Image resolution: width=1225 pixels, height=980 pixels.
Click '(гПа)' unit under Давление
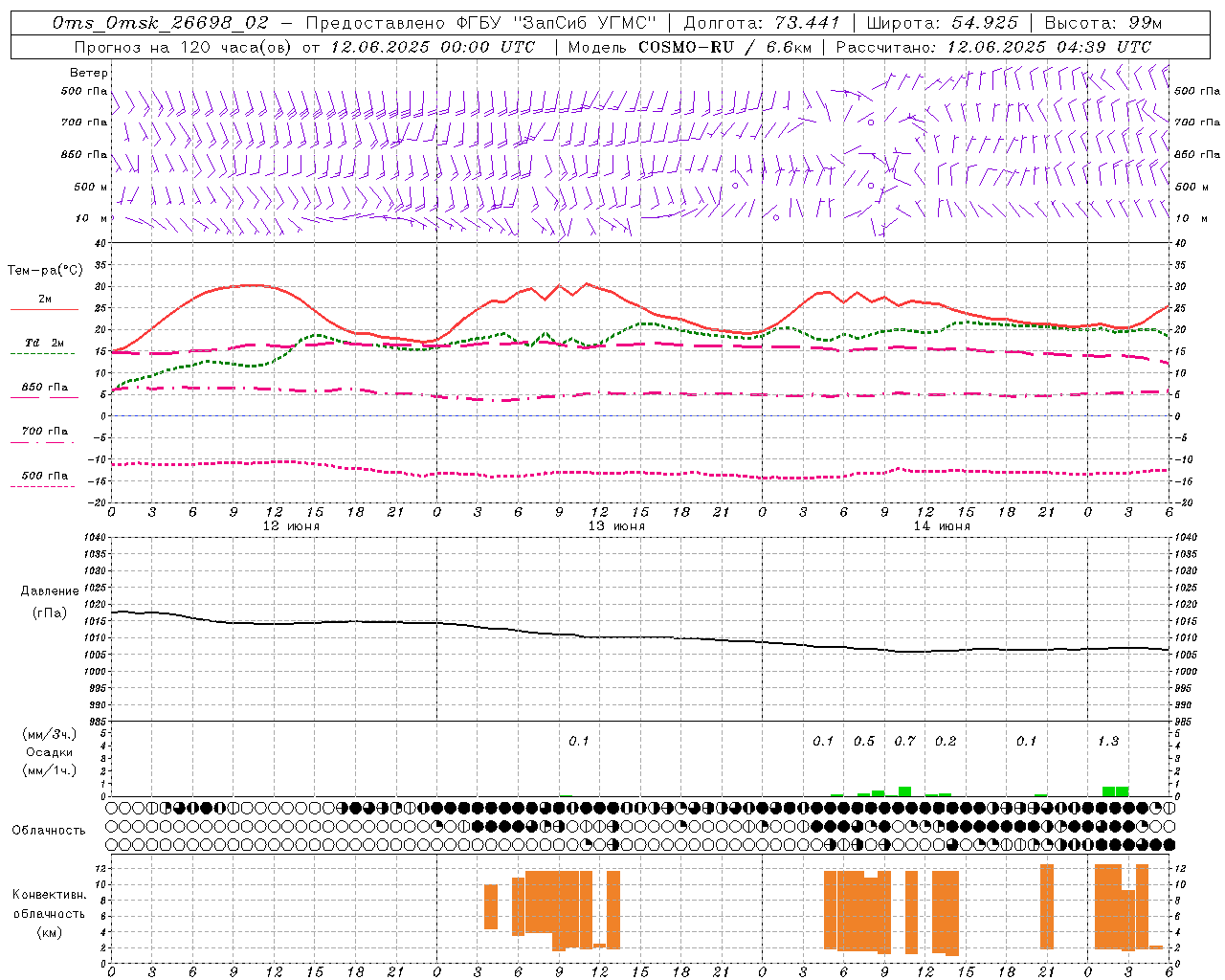(x=50, y=612)
